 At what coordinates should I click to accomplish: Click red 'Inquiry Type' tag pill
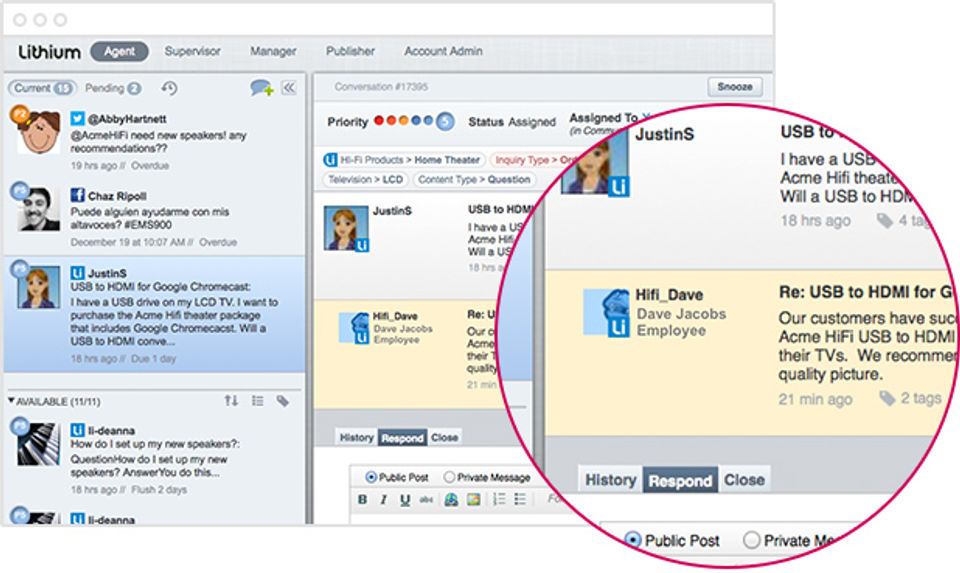pyautogui.click(x=534, y=160)
